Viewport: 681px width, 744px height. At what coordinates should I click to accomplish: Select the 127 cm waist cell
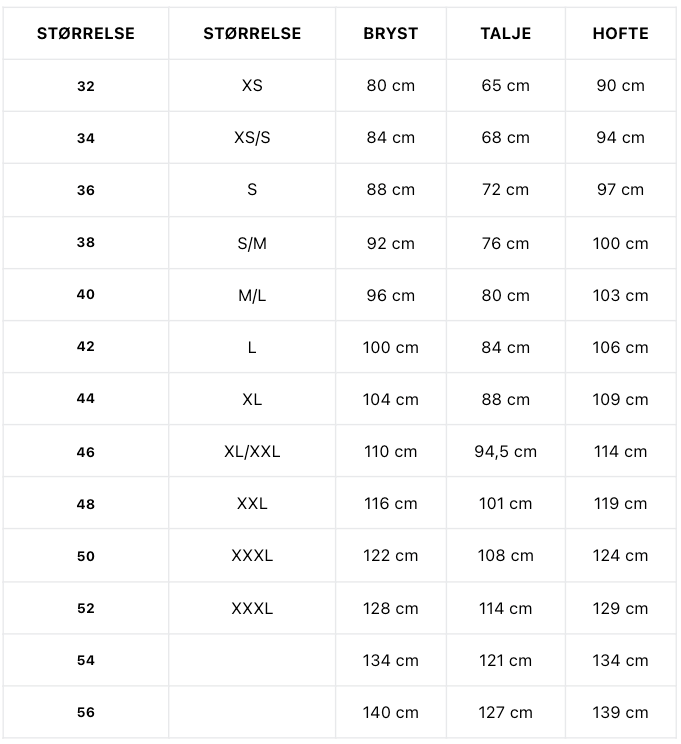coord(505,713)
